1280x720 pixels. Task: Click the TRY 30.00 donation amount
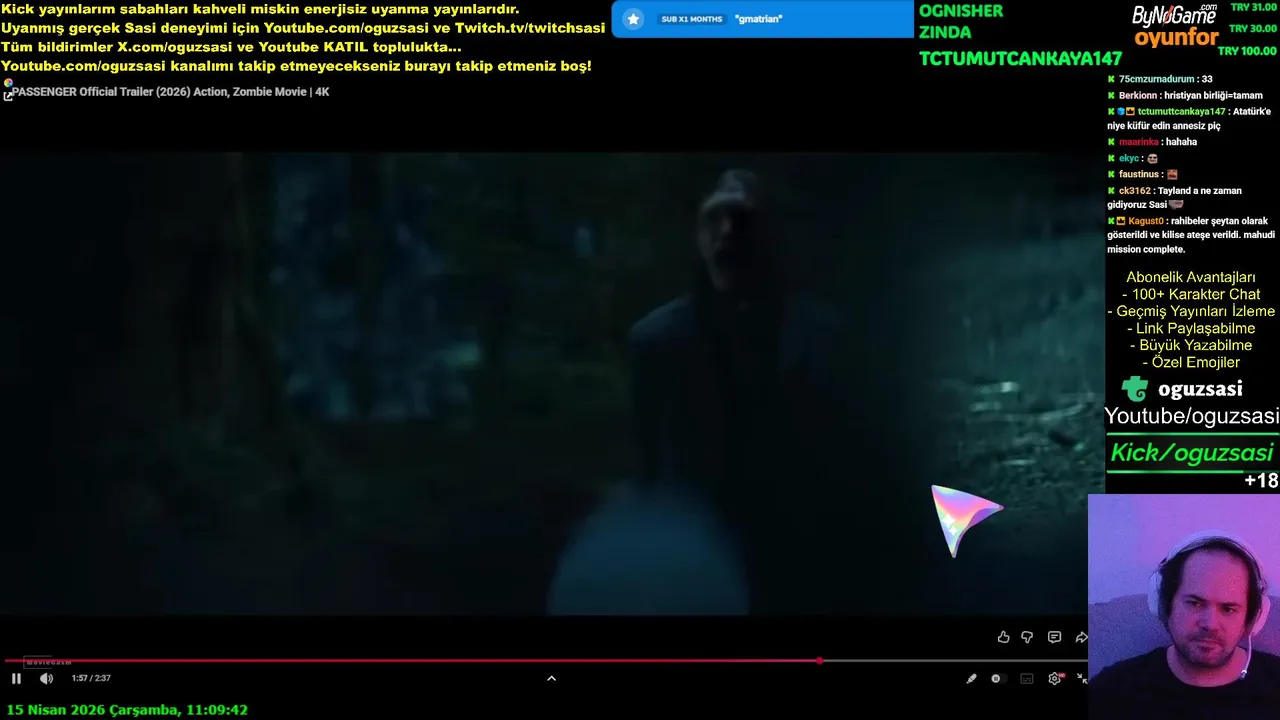coord(1253,29)
